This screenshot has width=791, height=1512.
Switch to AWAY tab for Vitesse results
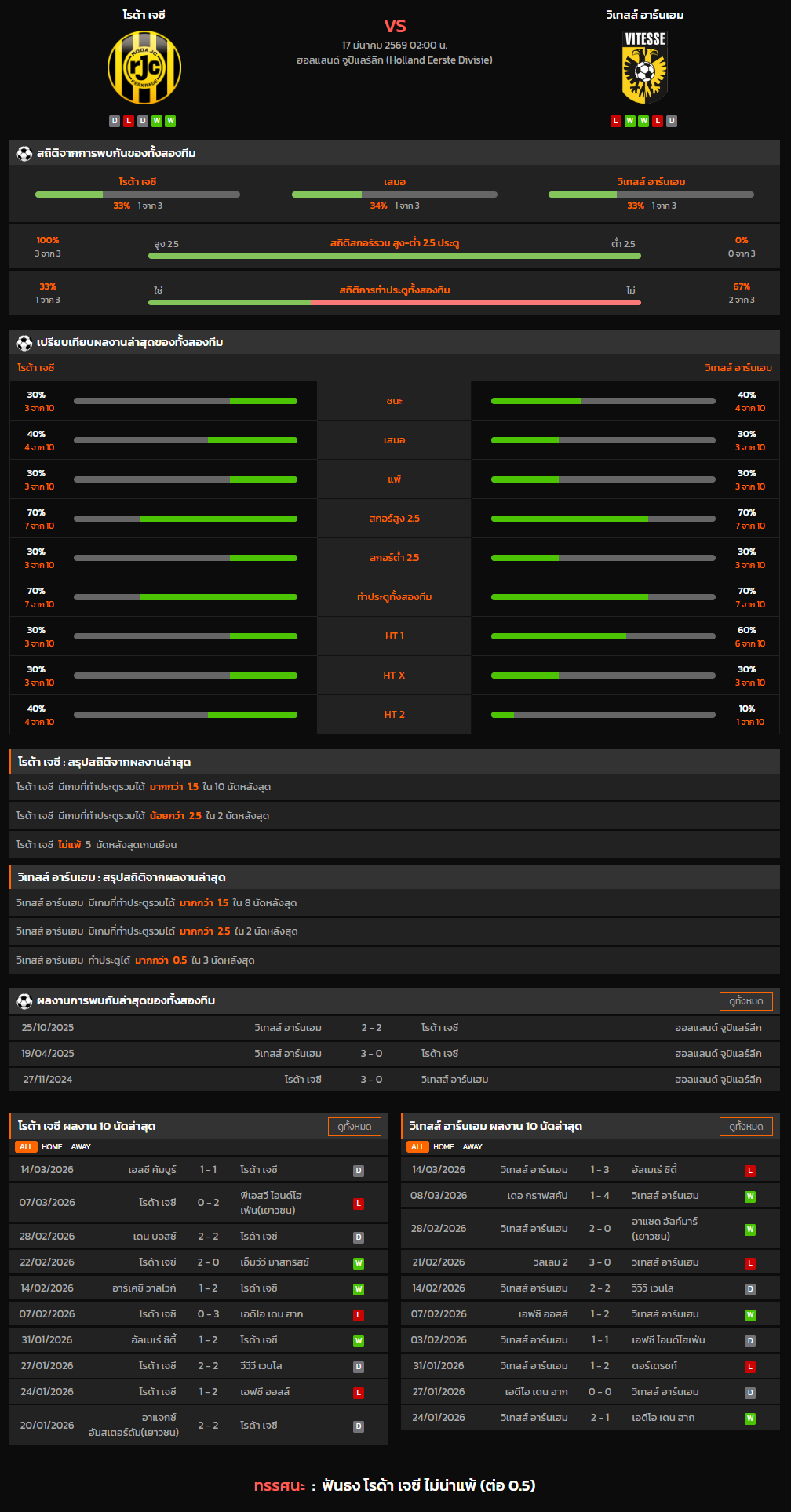click(x=472, y=1147)
